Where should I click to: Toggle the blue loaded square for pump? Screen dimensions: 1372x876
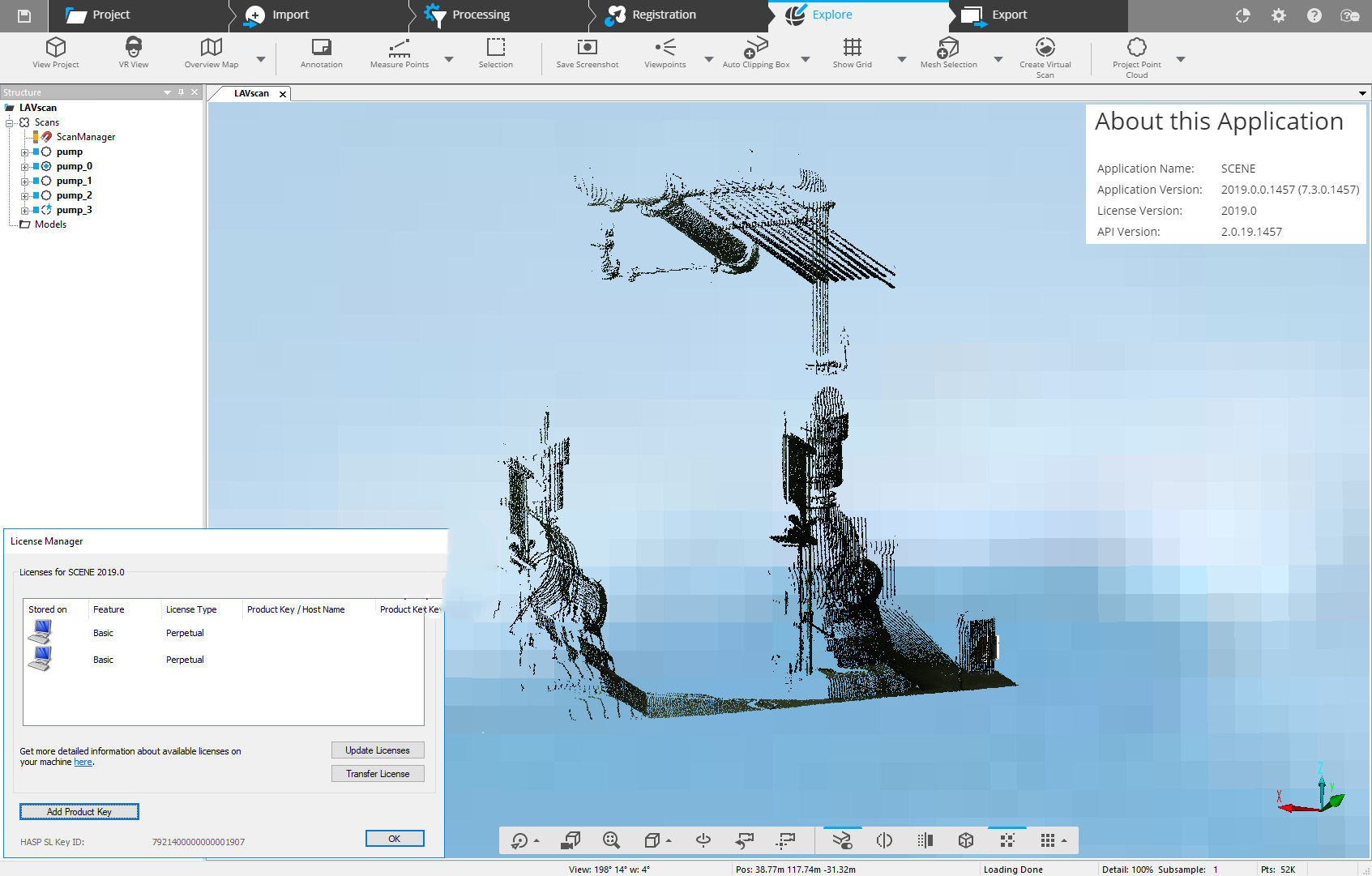36,152
